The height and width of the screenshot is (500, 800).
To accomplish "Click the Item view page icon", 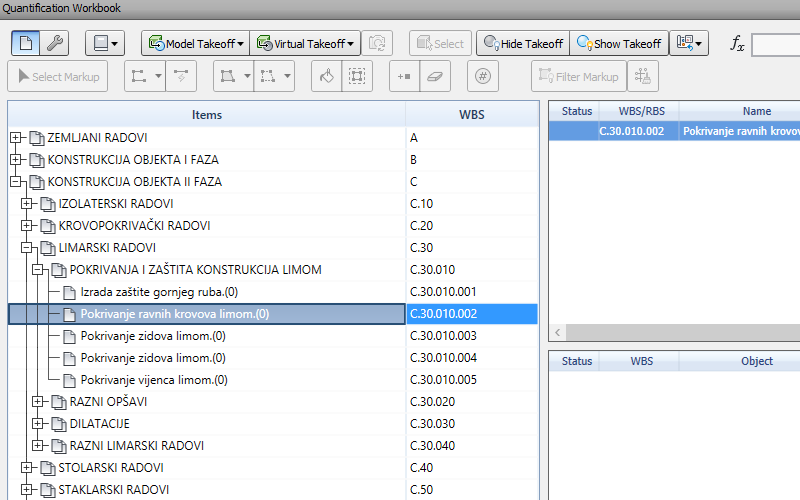I will (x=26, y=43).
